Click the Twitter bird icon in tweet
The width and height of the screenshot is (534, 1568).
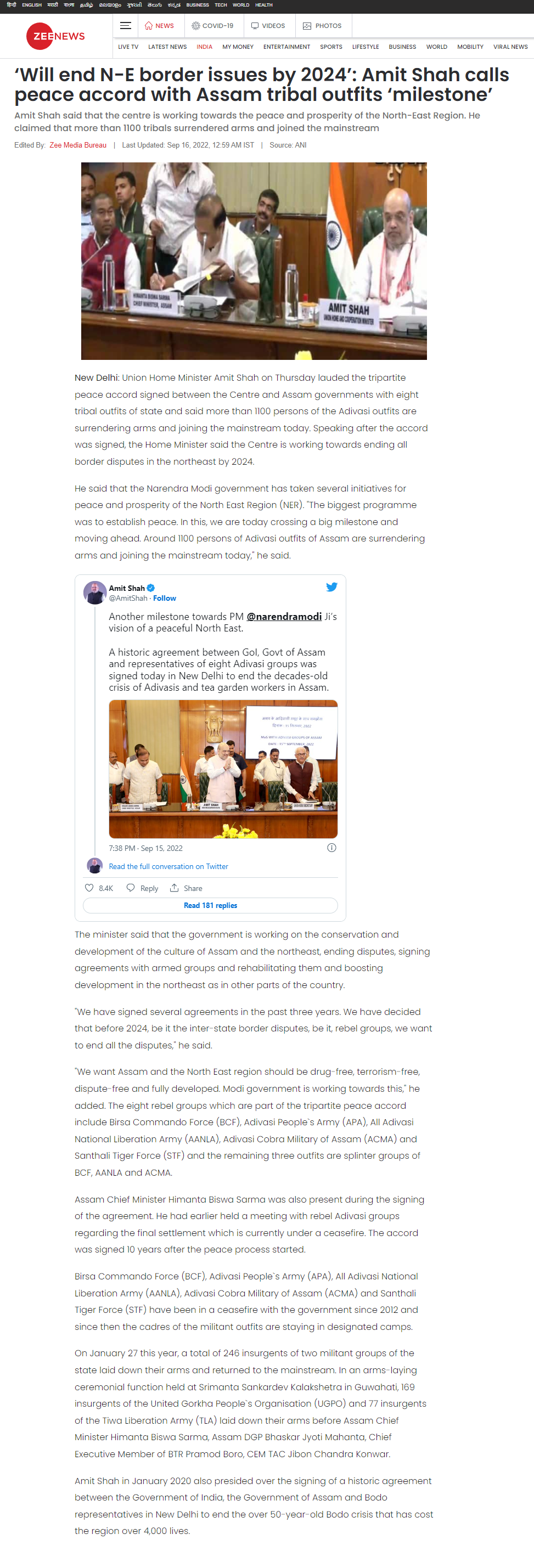pos(331,587)
